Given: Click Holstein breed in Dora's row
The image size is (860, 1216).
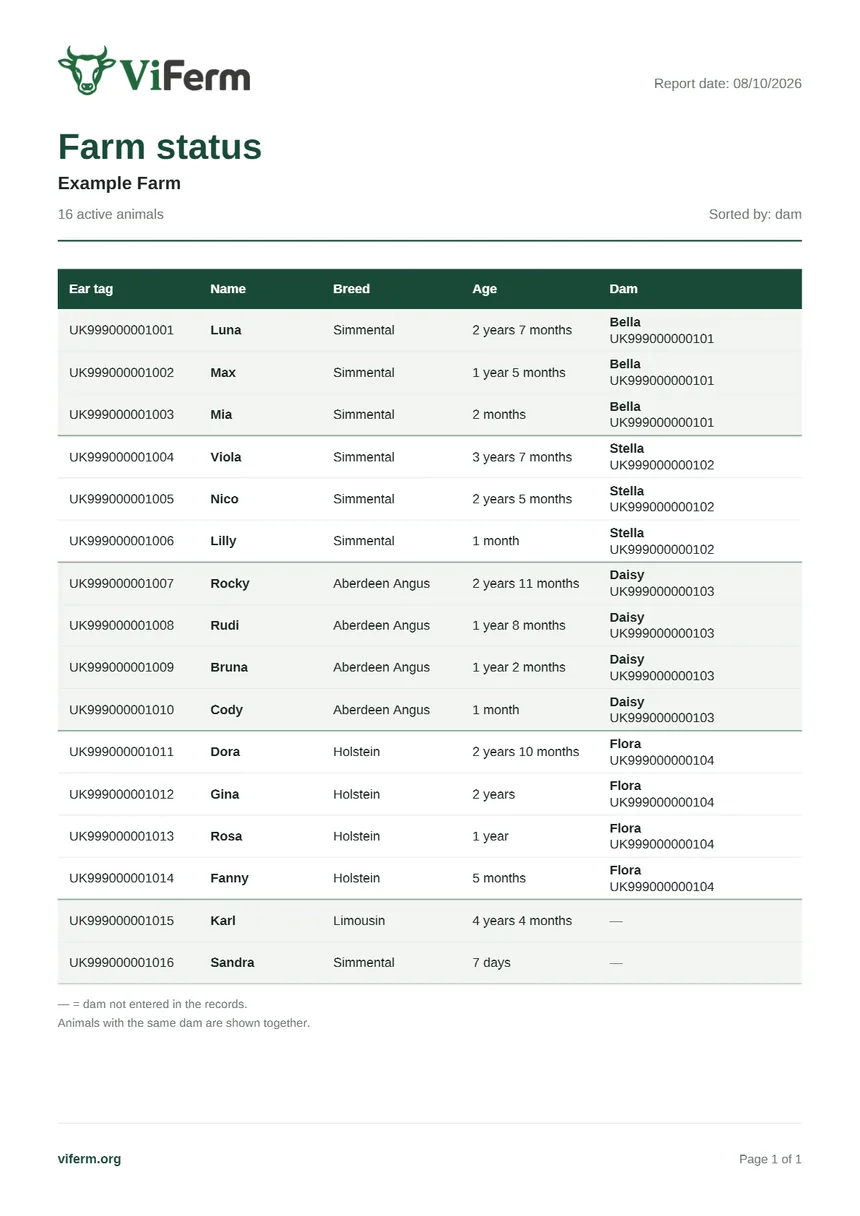Looking at the screenshot, I should (x=356, y=752).
